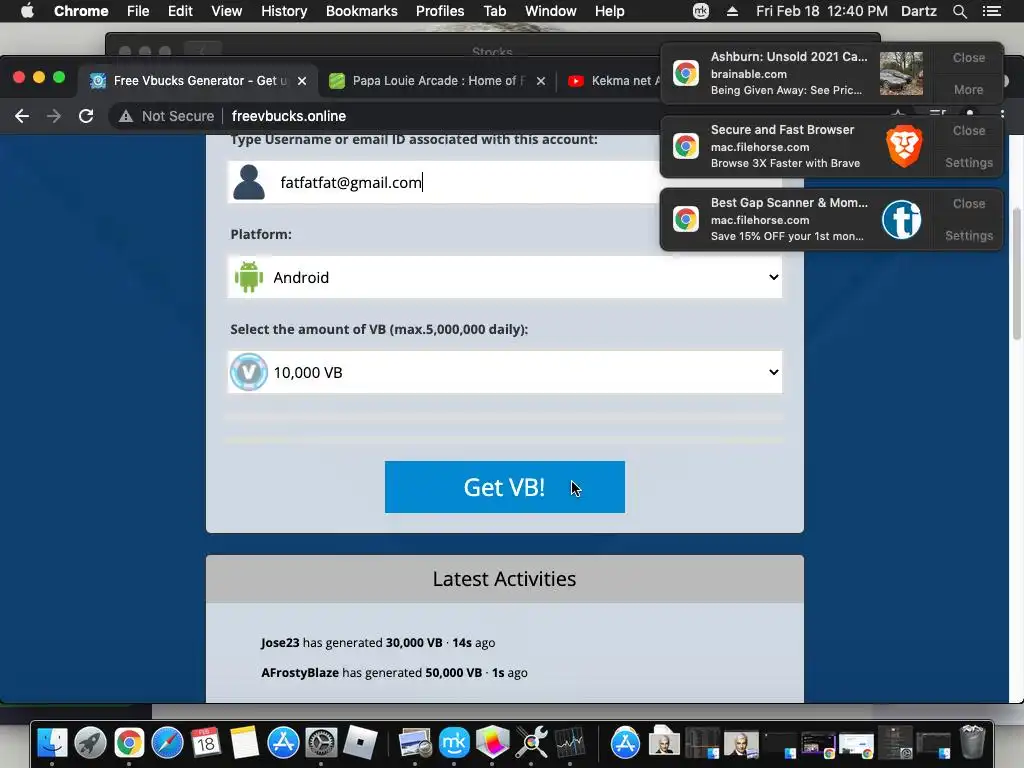The image size is (1024, 768).
Task: Open Preview from the dock
Action: [x=415, y=743]
